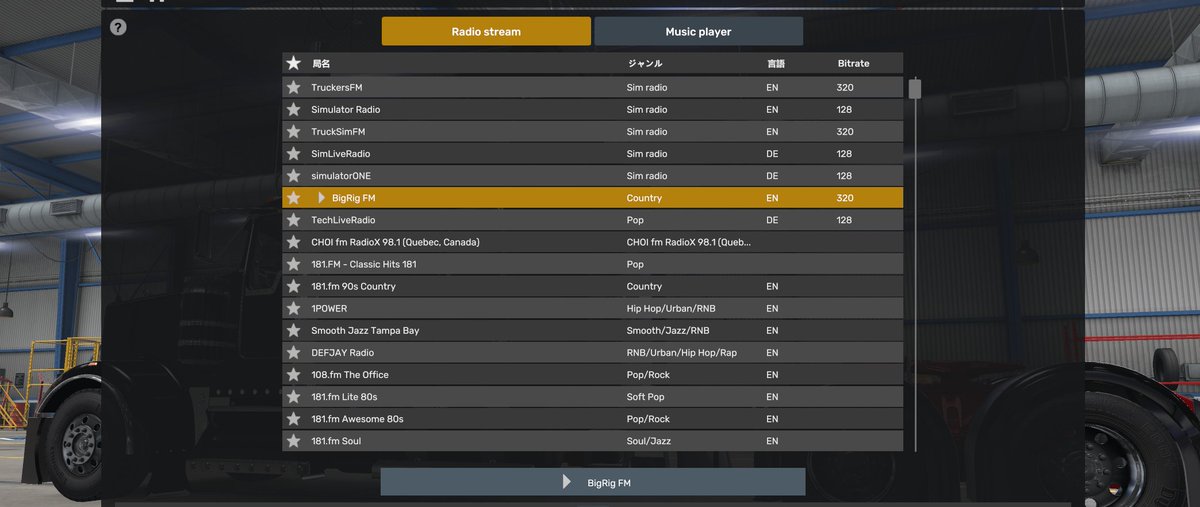1200x507 pixels.
Task: Click the RNB/Urban/Hip Hop/Rap genre cell
Action: point(681,352)
